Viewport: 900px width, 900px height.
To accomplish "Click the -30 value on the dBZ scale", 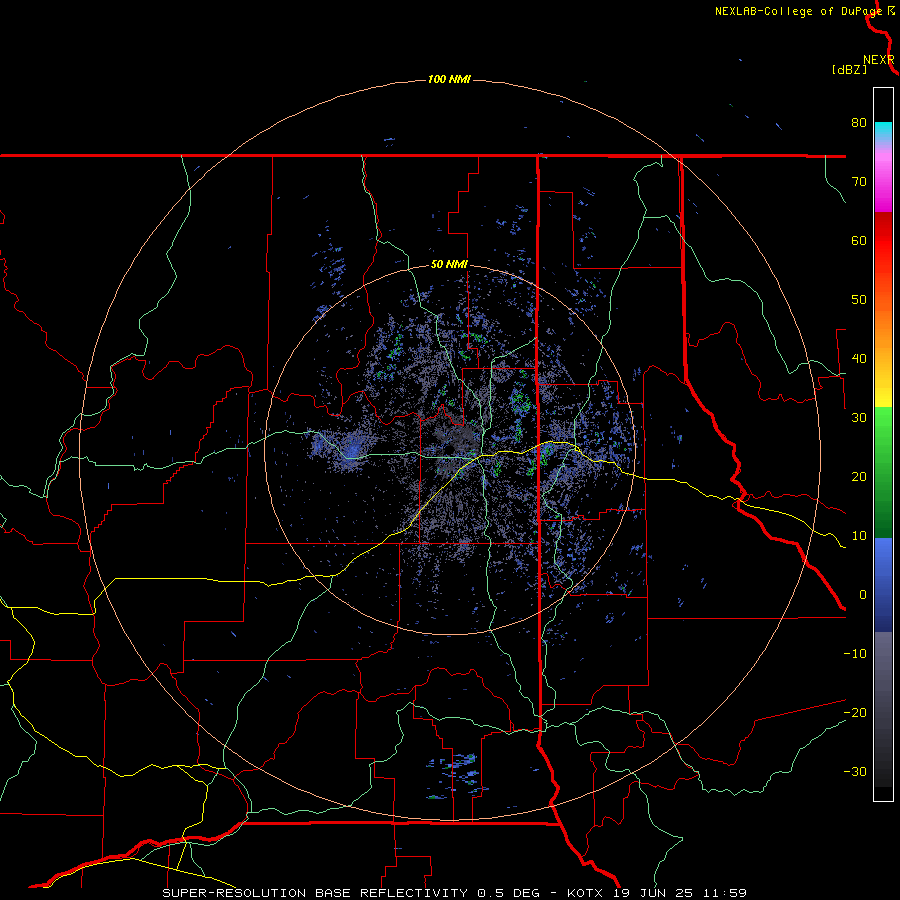I will (855, 771).
